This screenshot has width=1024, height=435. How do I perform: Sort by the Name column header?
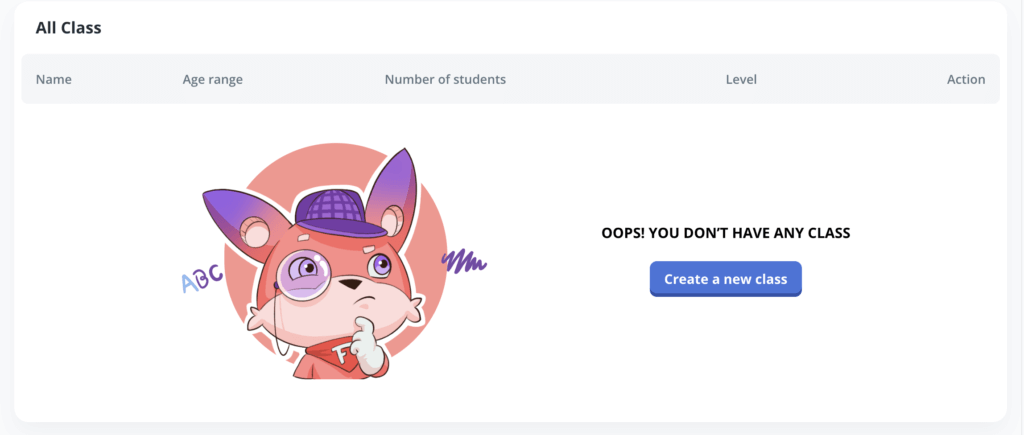(x=54, y=79)
